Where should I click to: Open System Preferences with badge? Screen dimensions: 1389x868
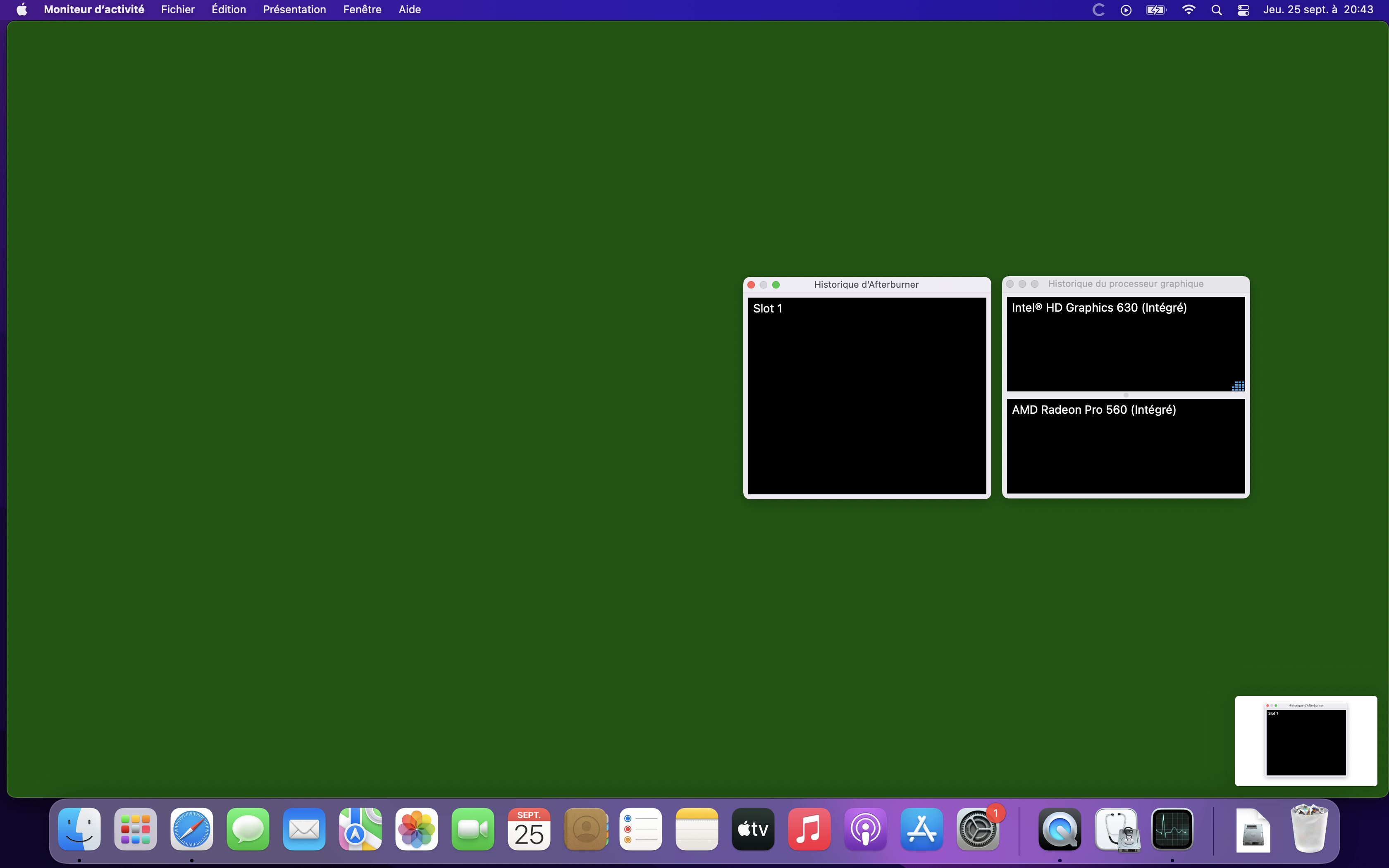coord(978,829)
